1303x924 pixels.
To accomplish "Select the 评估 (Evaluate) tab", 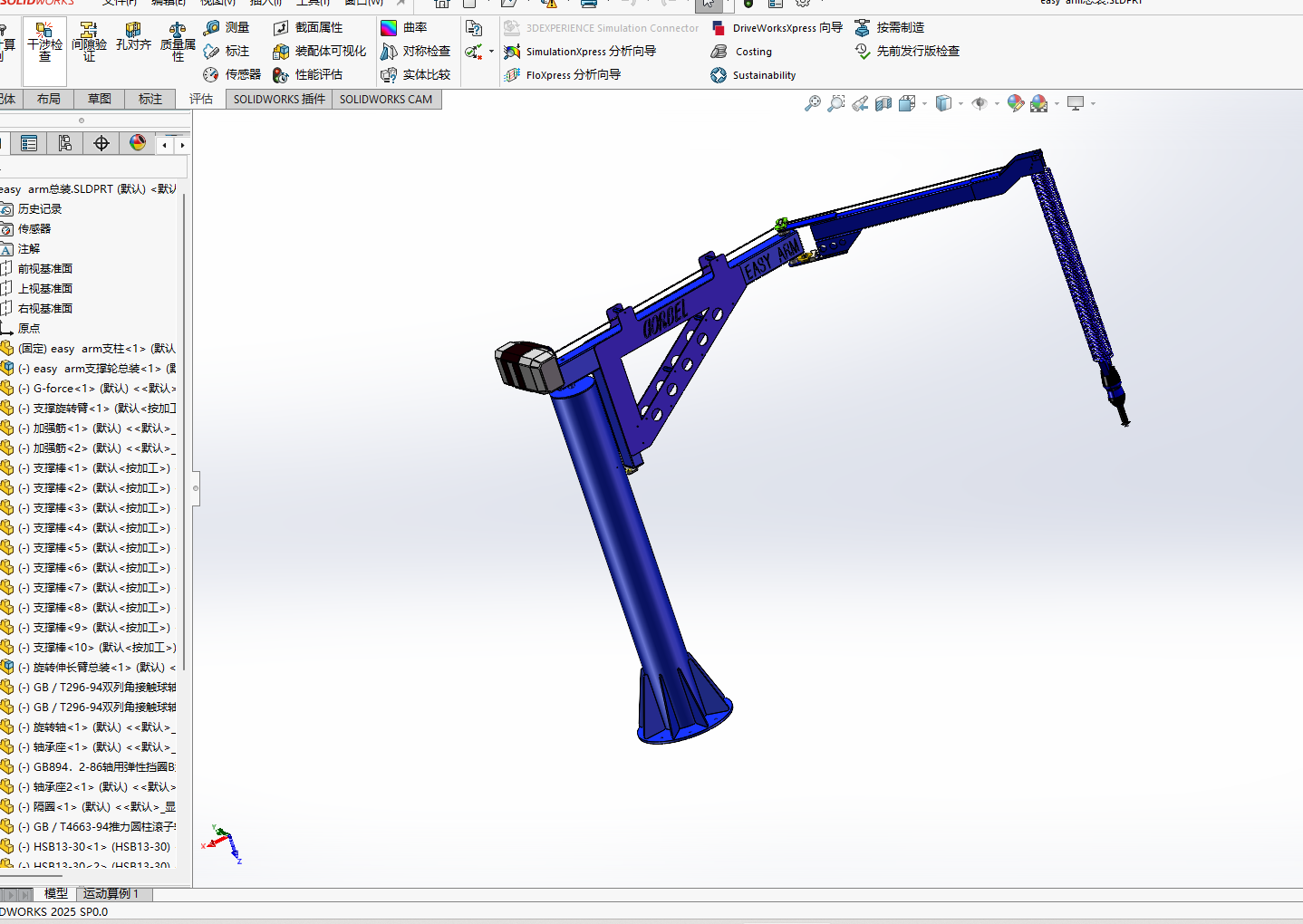I will pos(201,99).
